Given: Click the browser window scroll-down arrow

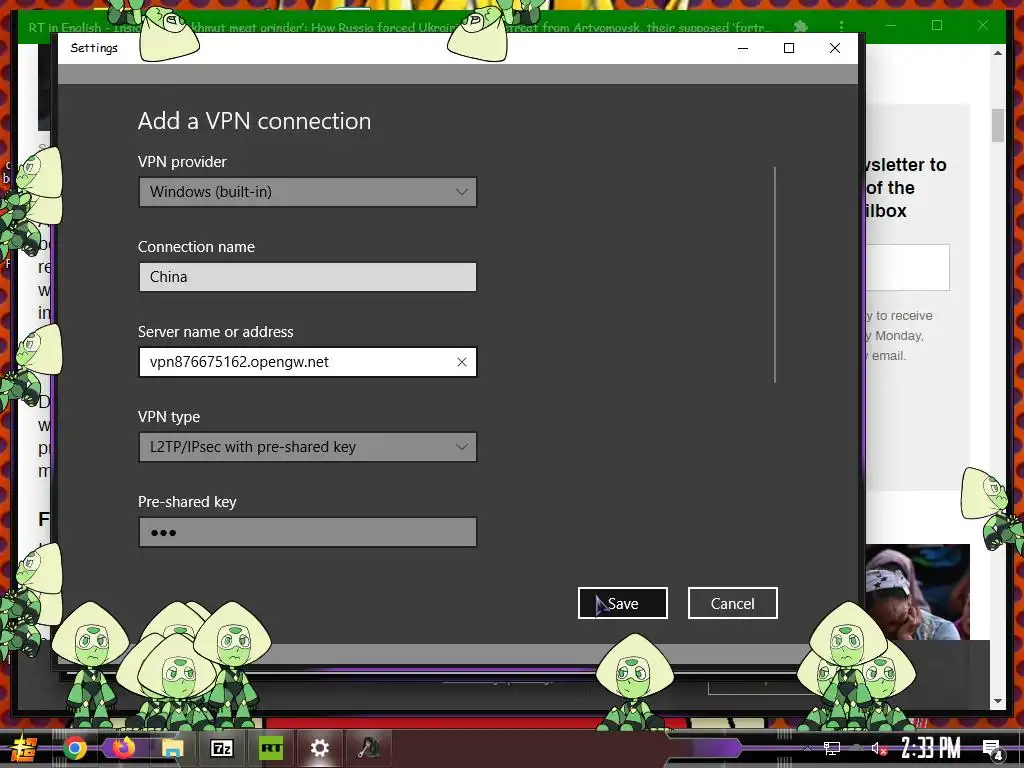Looking at the screenshot, I should 997,701.
